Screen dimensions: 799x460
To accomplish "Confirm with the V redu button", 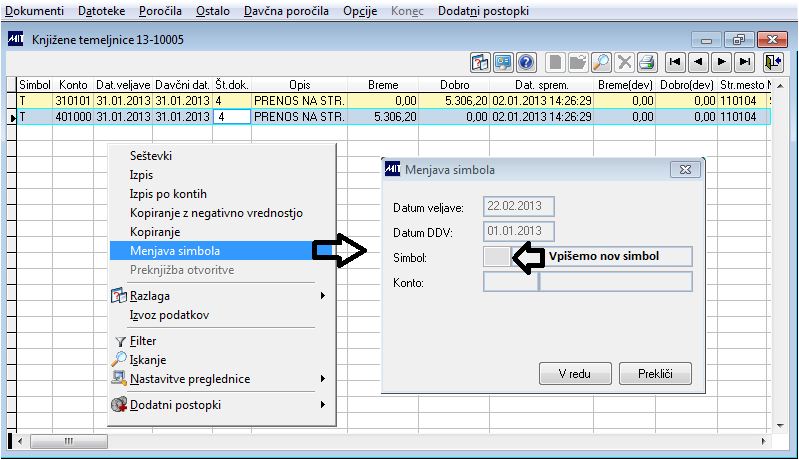I will tap(575, 374).
